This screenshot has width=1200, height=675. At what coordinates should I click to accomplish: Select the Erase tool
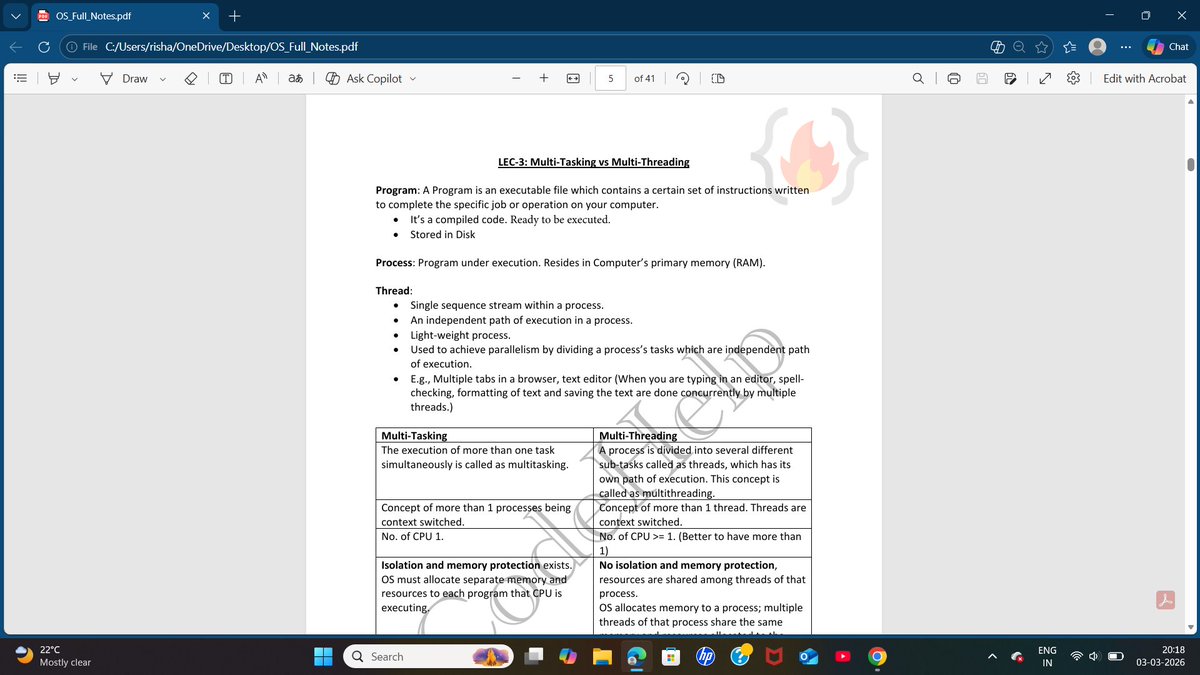(x=190, y=78)
